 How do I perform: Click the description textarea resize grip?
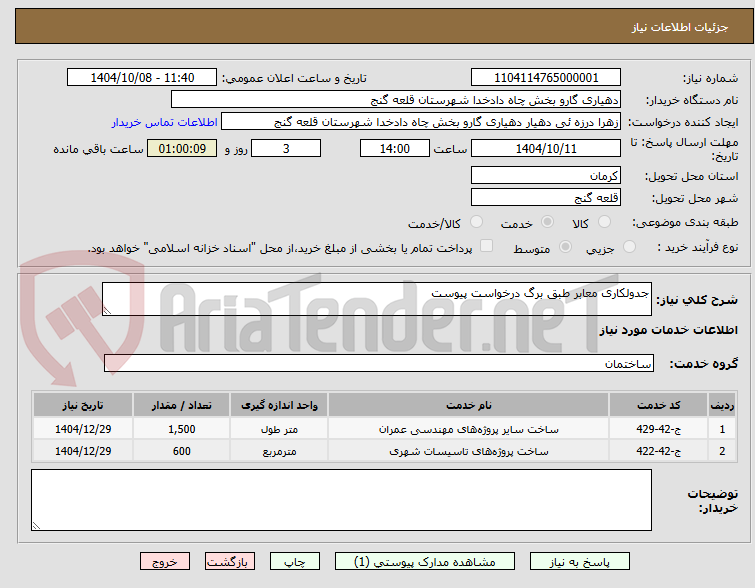pos(107,311)
